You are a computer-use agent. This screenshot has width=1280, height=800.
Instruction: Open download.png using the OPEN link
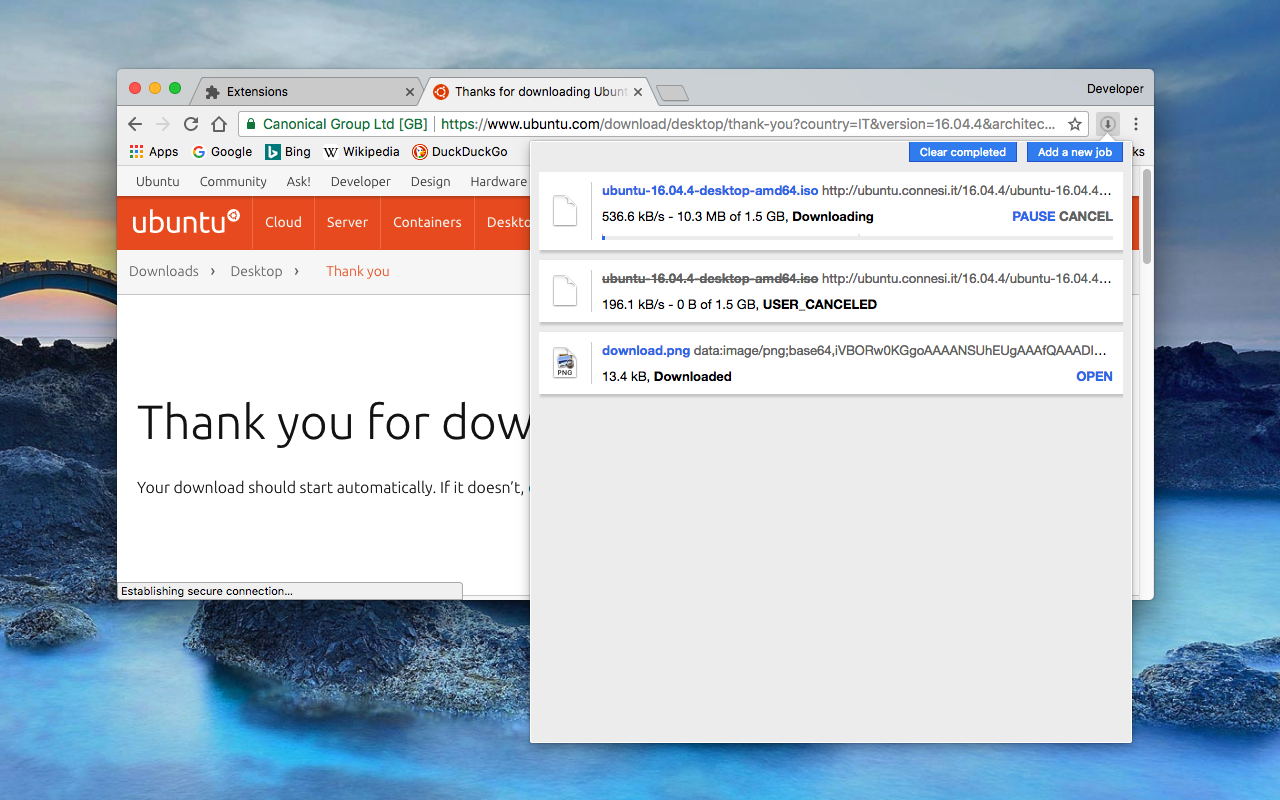point(1094,376)
